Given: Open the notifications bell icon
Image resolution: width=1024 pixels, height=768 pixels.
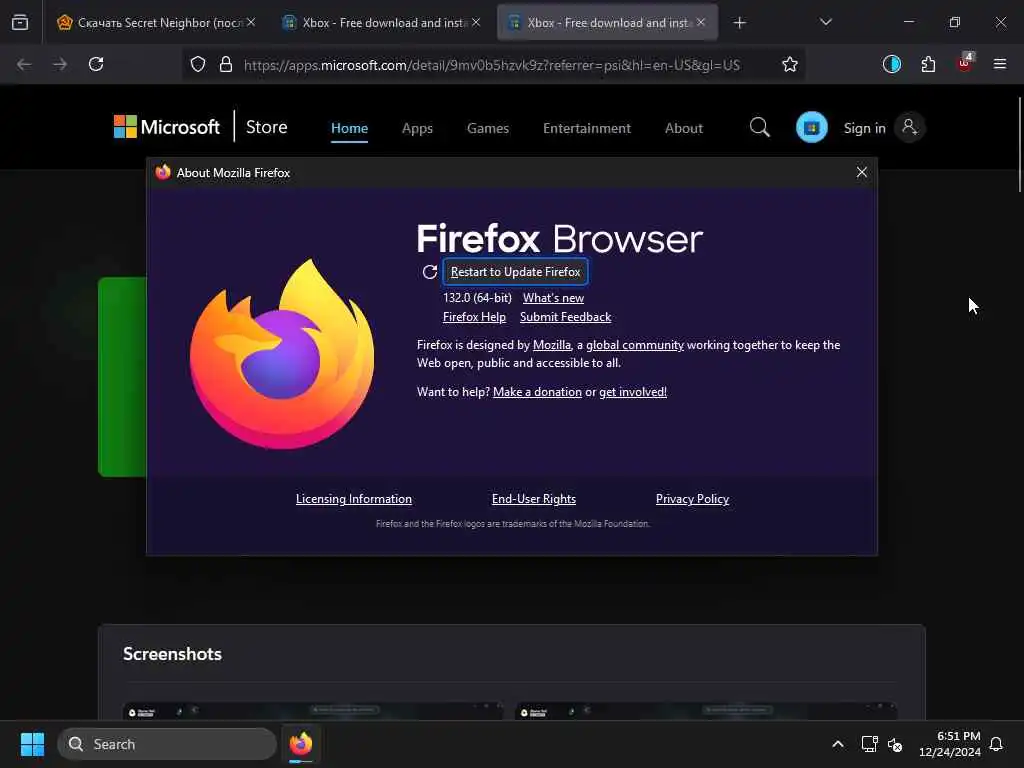Looking at the screenshot, I should coord(997,744).
